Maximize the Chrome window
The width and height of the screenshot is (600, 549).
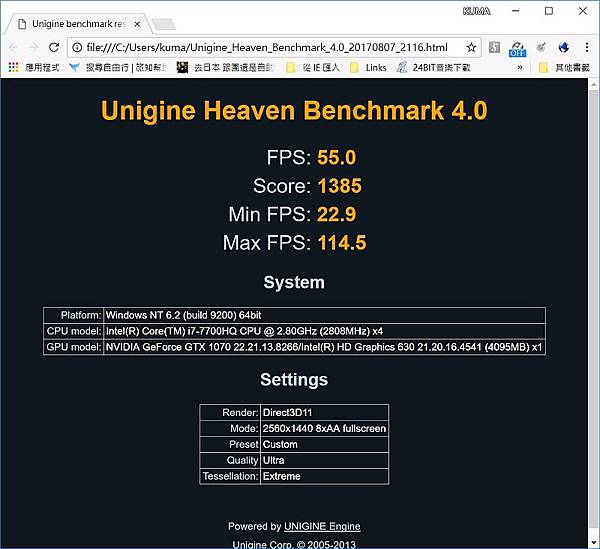pos(549,11)
